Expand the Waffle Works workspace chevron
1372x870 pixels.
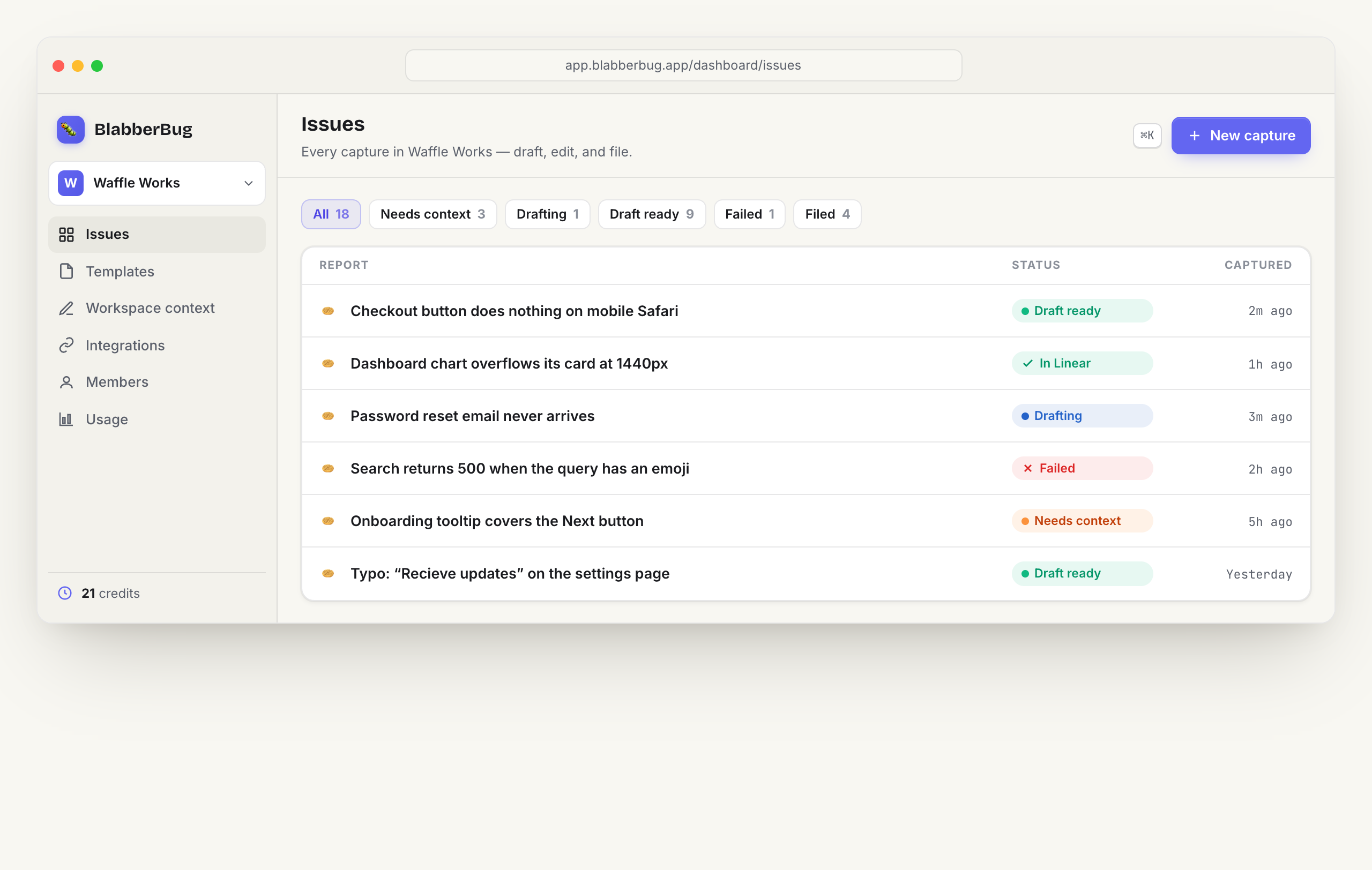click(x=249, y=183)
